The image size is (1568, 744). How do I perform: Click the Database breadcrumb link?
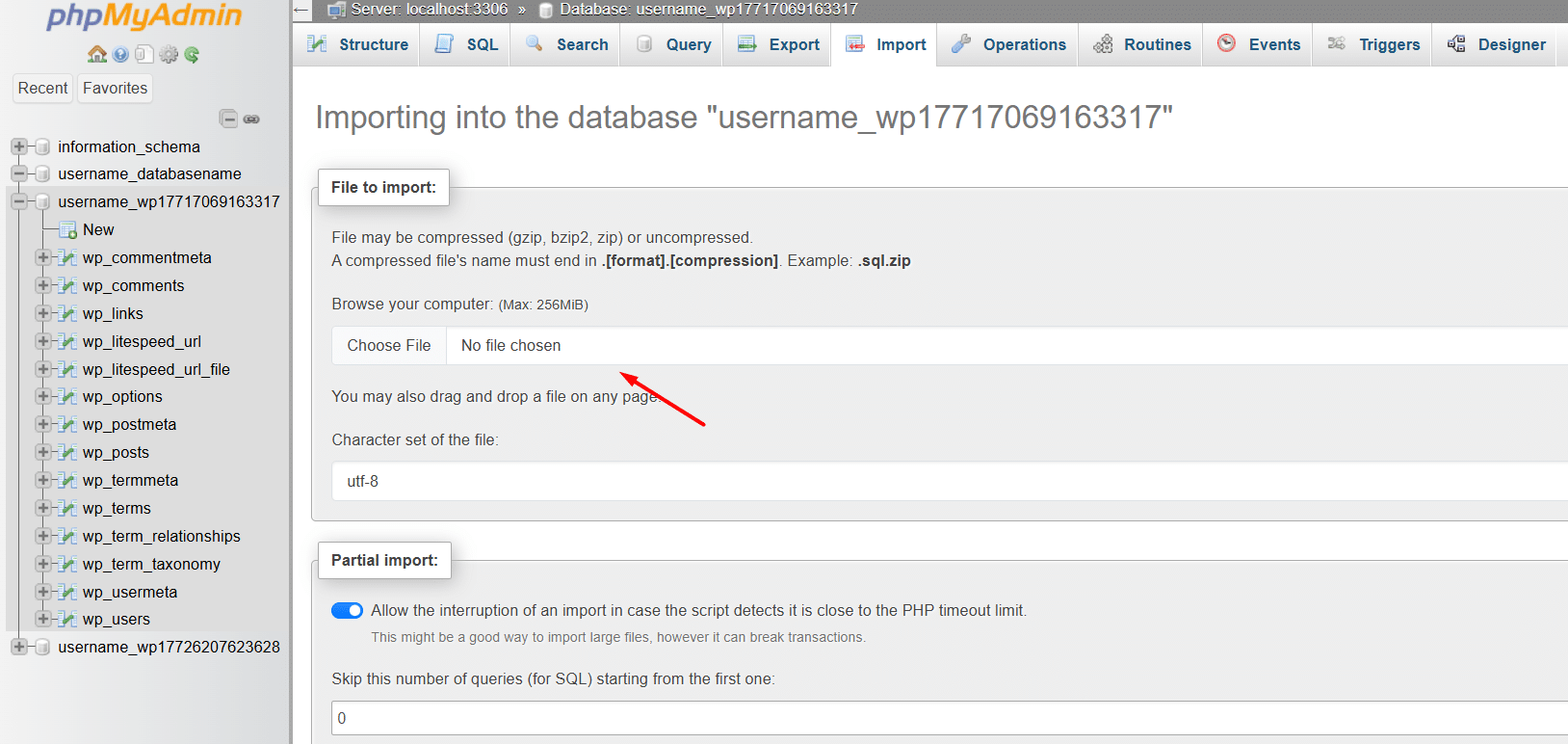tap(708, 10)
